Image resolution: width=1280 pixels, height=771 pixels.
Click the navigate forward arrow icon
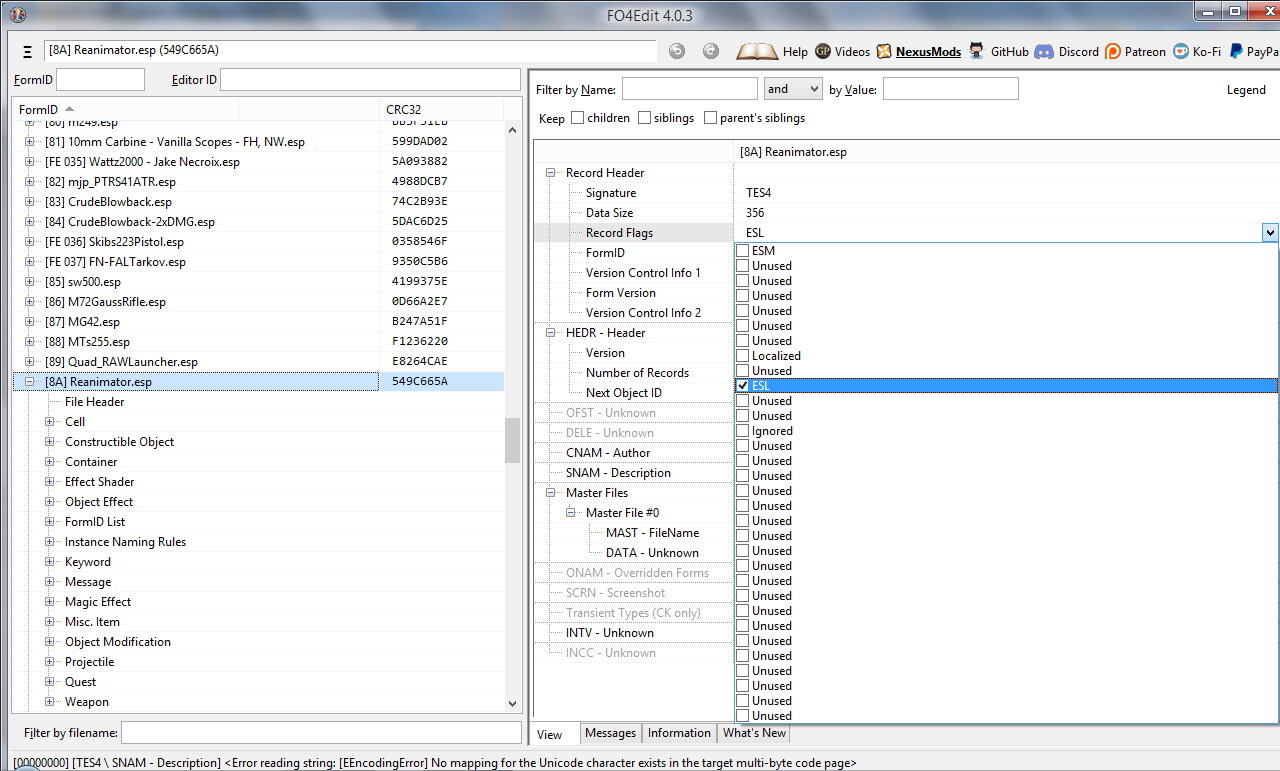[x=710, y=51]
